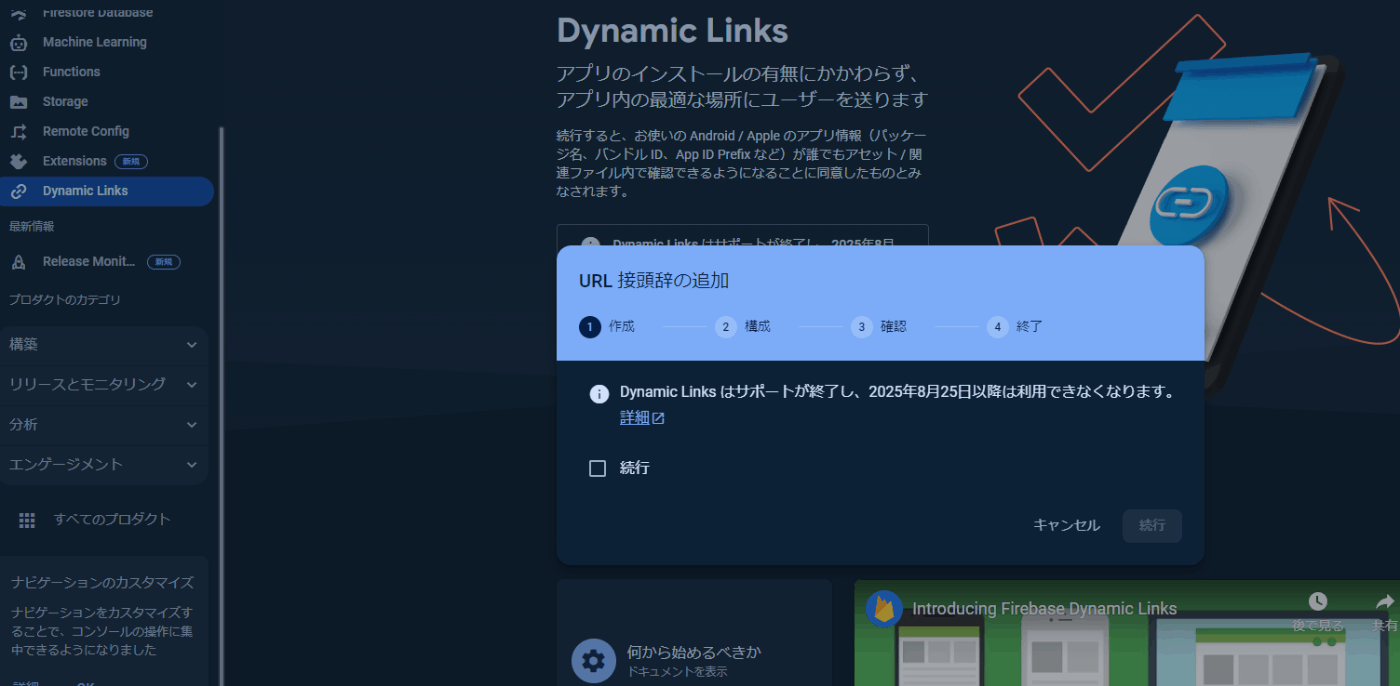The height and width of the screenshot is (686, 1400).
Task: Click the Firestore Database sidebar icon
Action: (x=18, y=13)
